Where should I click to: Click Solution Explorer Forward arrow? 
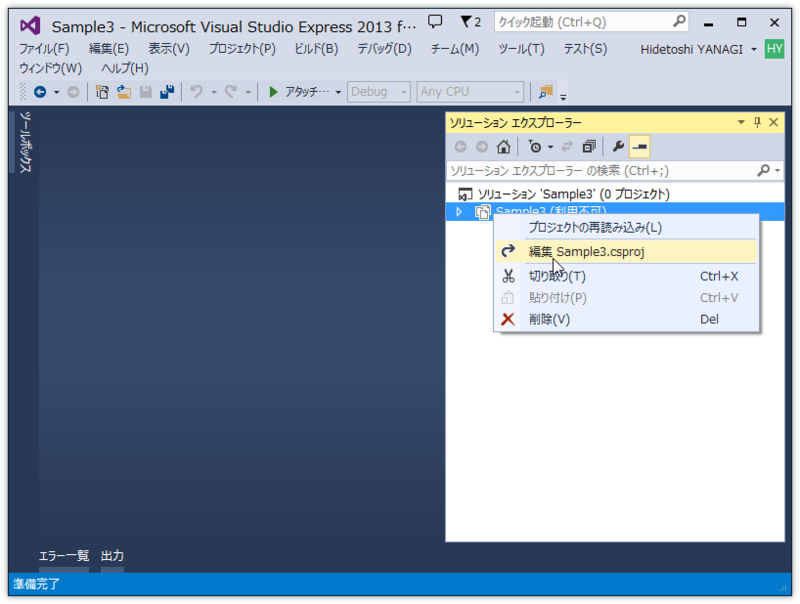point(482,147)
